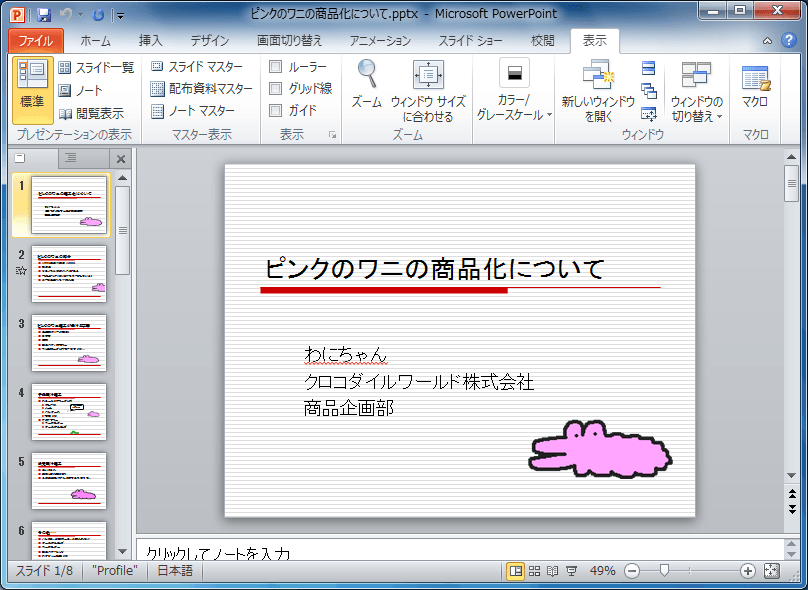This screenshot has height=590, width=808.
Task: Switch to ノート view
Action: tap(80, 91)
